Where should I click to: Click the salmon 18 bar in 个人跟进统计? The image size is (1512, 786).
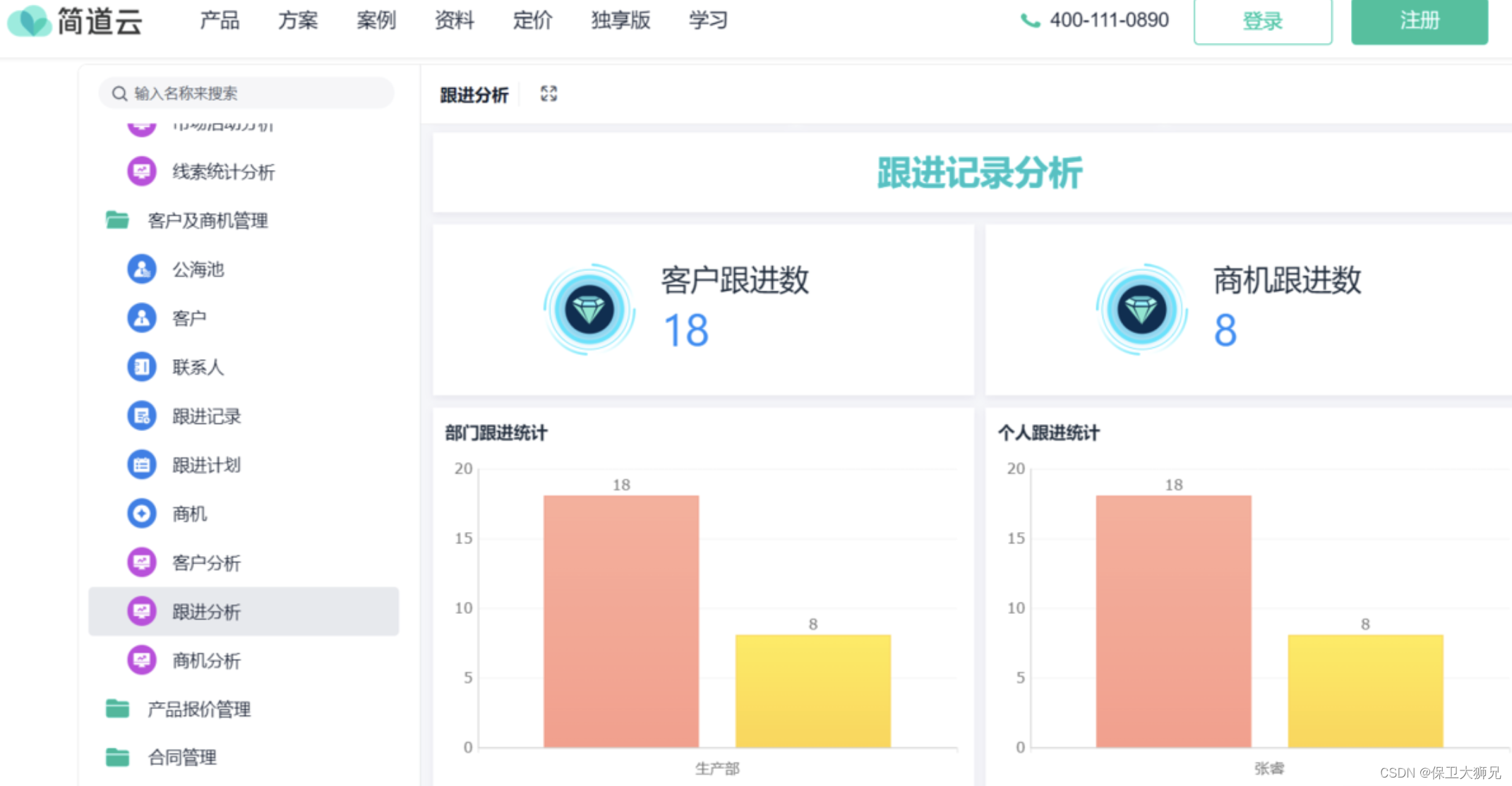[1174, 621]
